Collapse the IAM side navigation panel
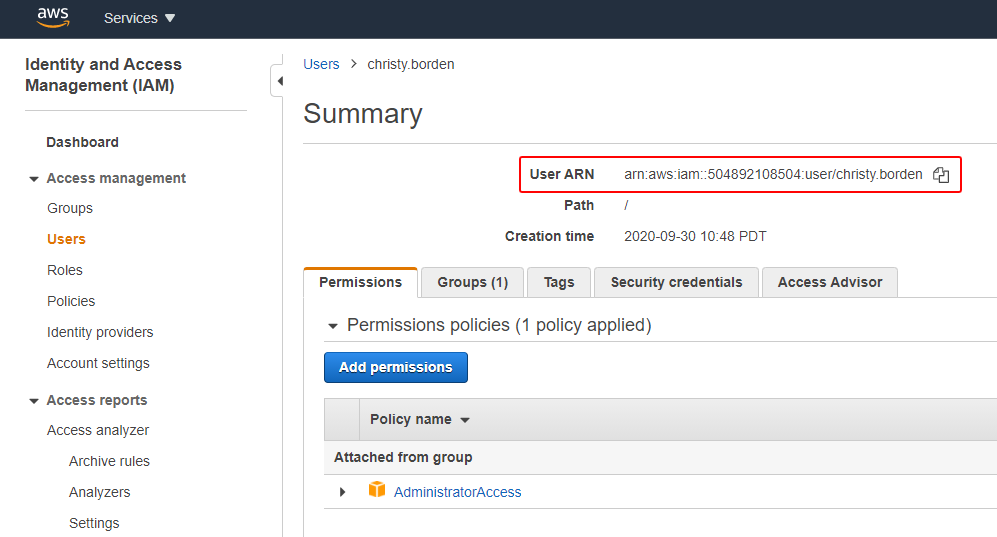The image size is (997, 537). coord(277,81)
